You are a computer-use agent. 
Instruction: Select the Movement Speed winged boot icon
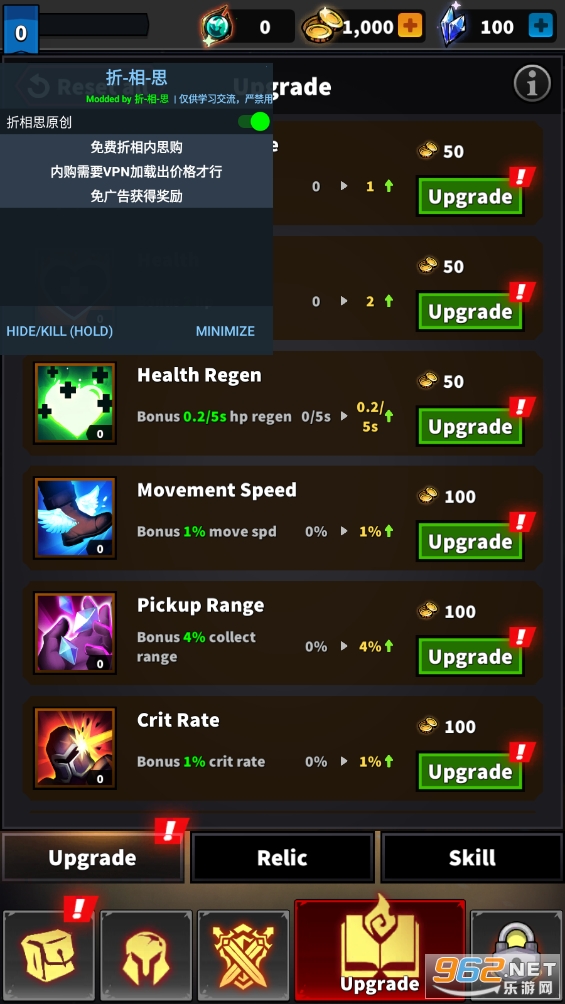click(75, 518)
